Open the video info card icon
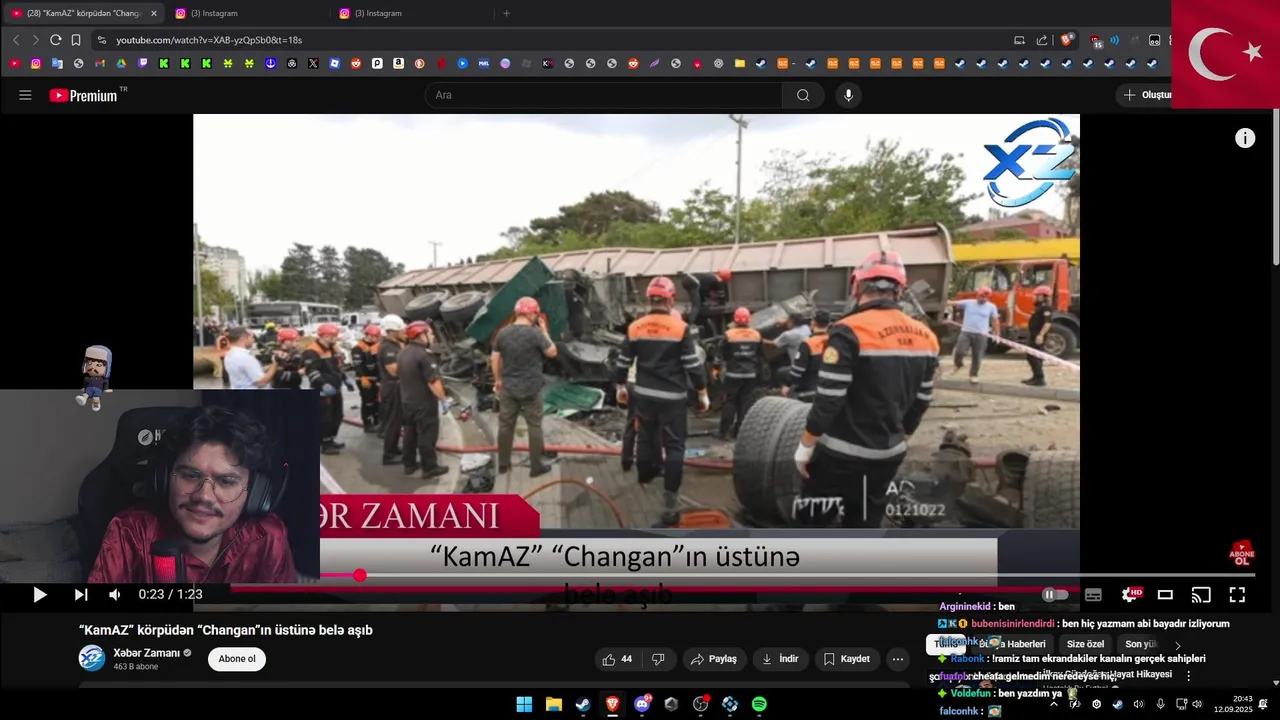The height and width of the screenshot is (720, 1280). pos(1245,139)
